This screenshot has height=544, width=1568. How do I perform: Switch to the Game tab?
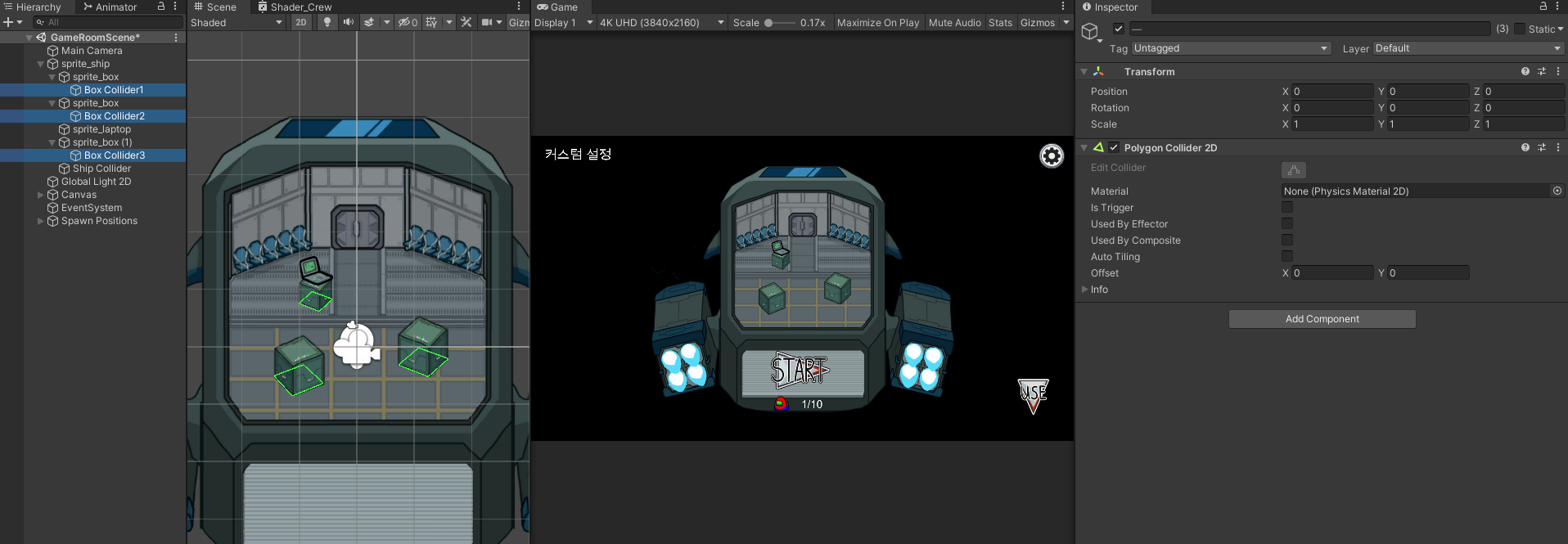[557, 7]
